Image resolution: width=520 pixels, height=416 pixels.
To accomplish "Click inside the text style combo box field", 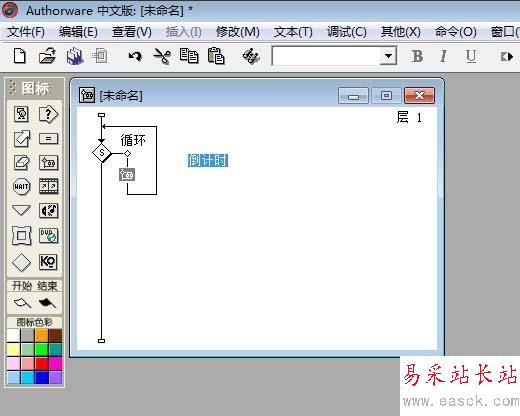I will (327, 56).
